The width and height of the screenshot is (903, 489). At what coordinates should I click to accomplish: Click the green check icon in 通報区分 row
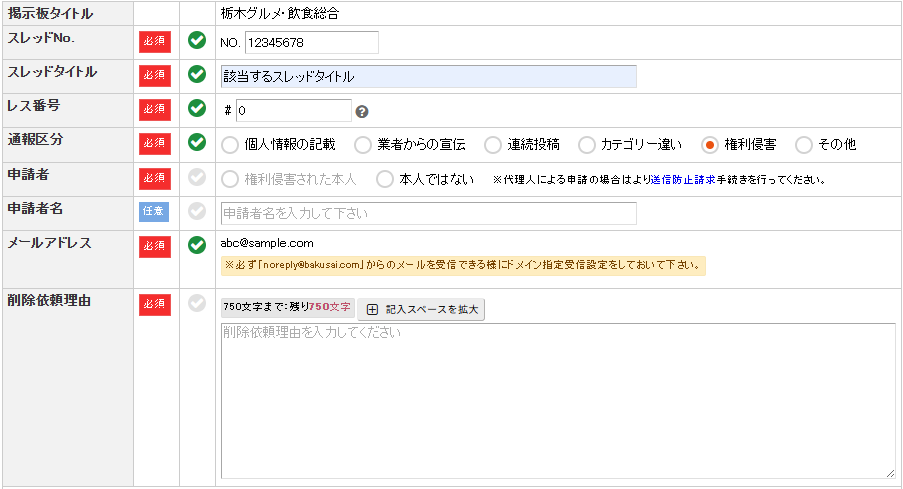pos(197,142)
